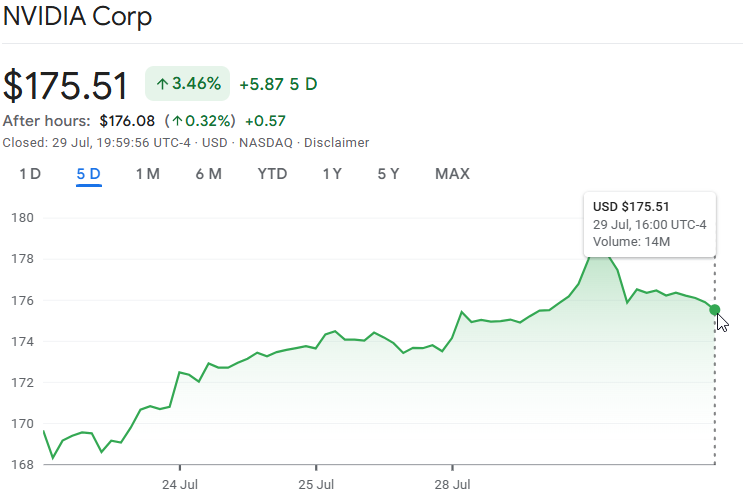The image size is (743, 503).
Task: Click the +5.87 5 D change text
Action: point(278,84)
